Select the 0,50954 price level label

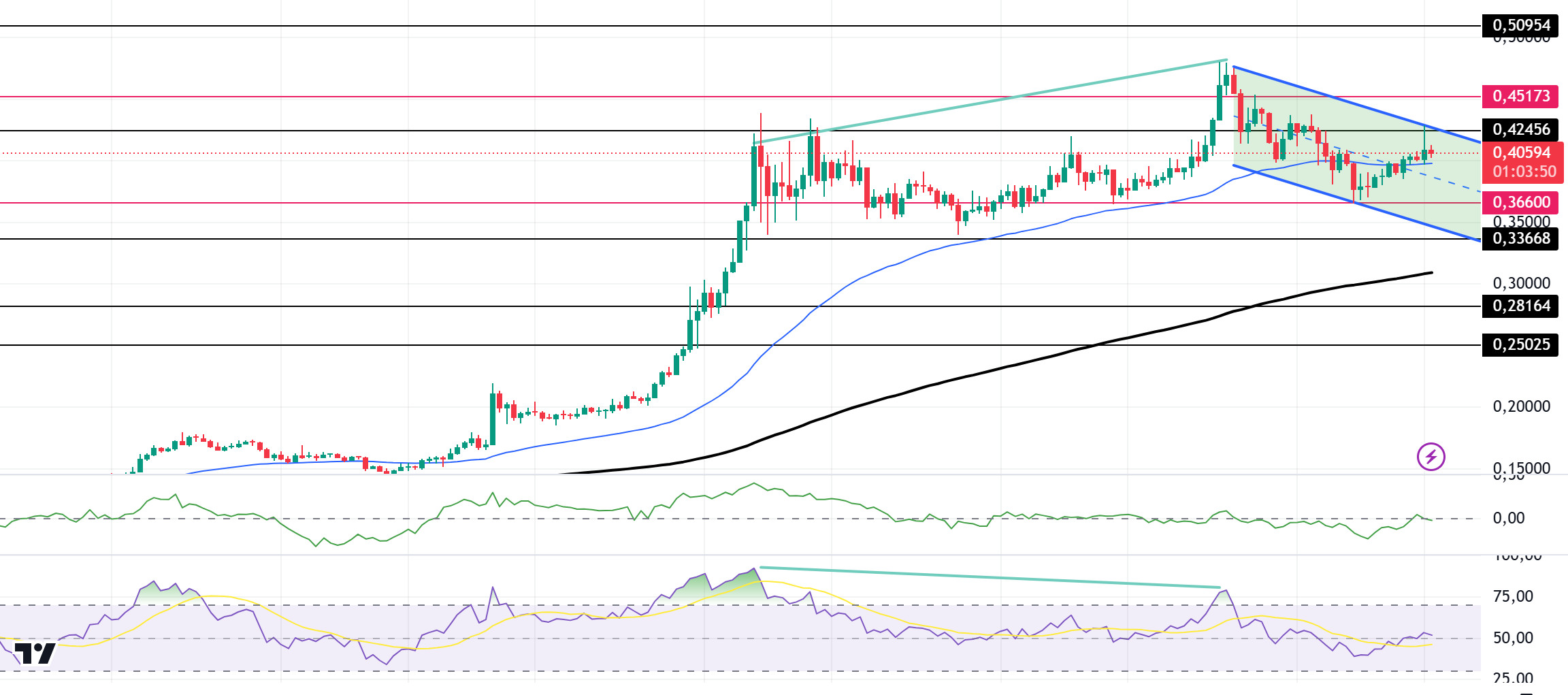point(1520,25)
